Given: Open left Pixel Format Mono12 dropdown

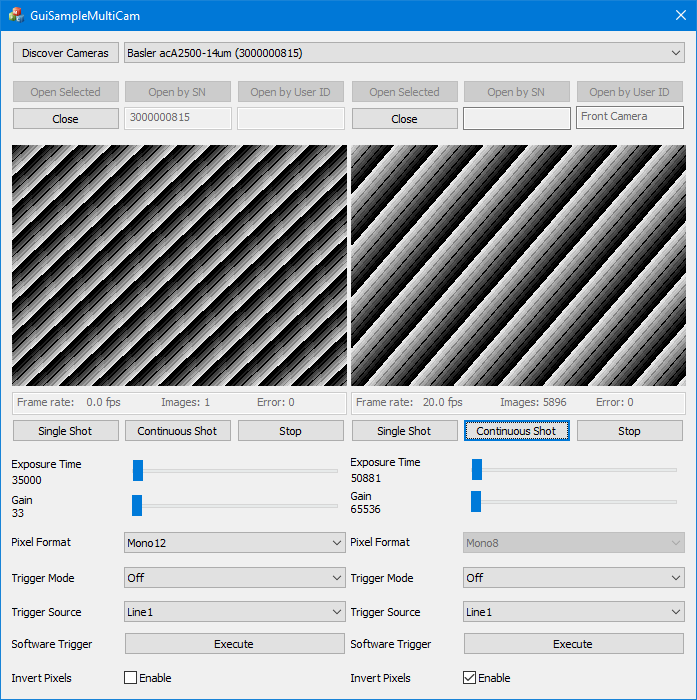Looking at the screenshot, I should pyautogui.click(x=234, y=542).
